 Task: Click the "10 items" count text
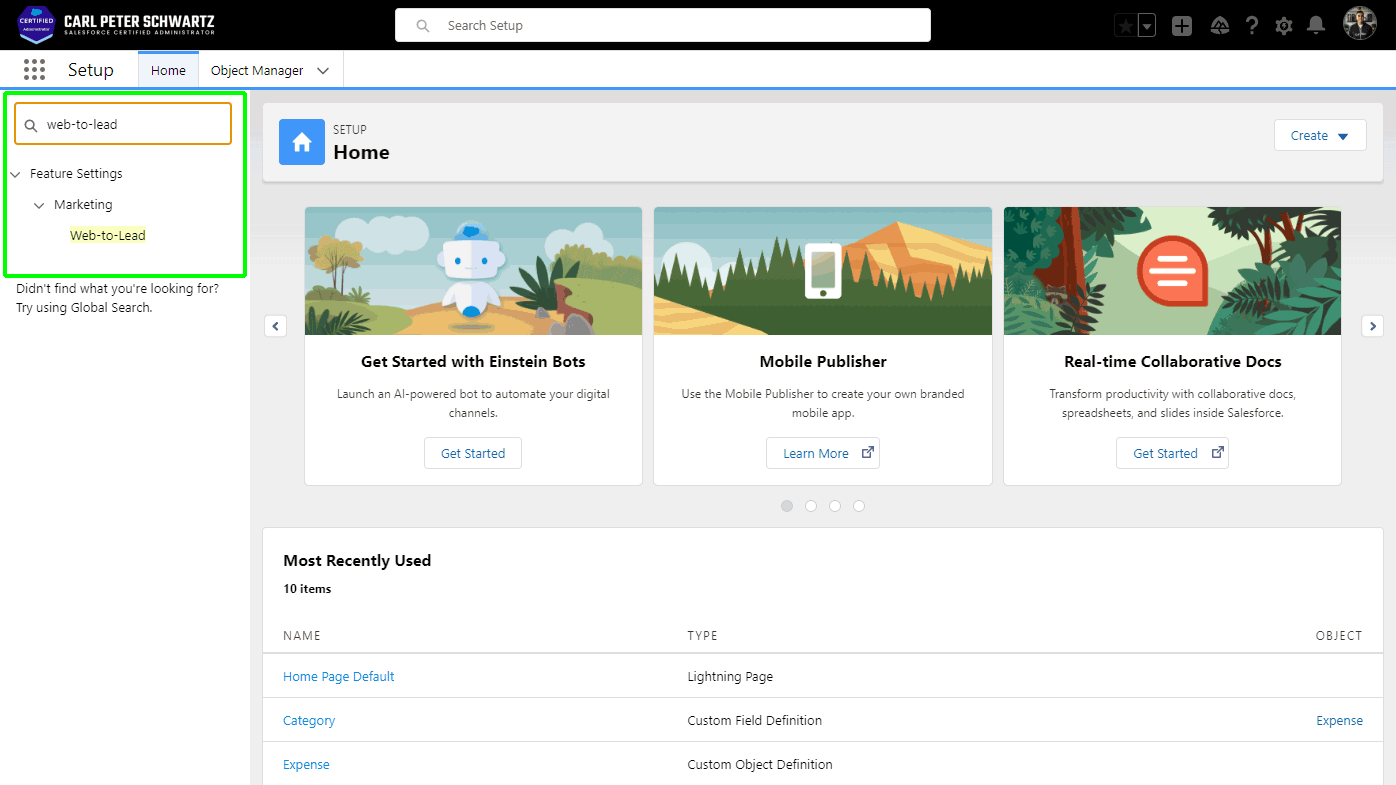point(307,589)
